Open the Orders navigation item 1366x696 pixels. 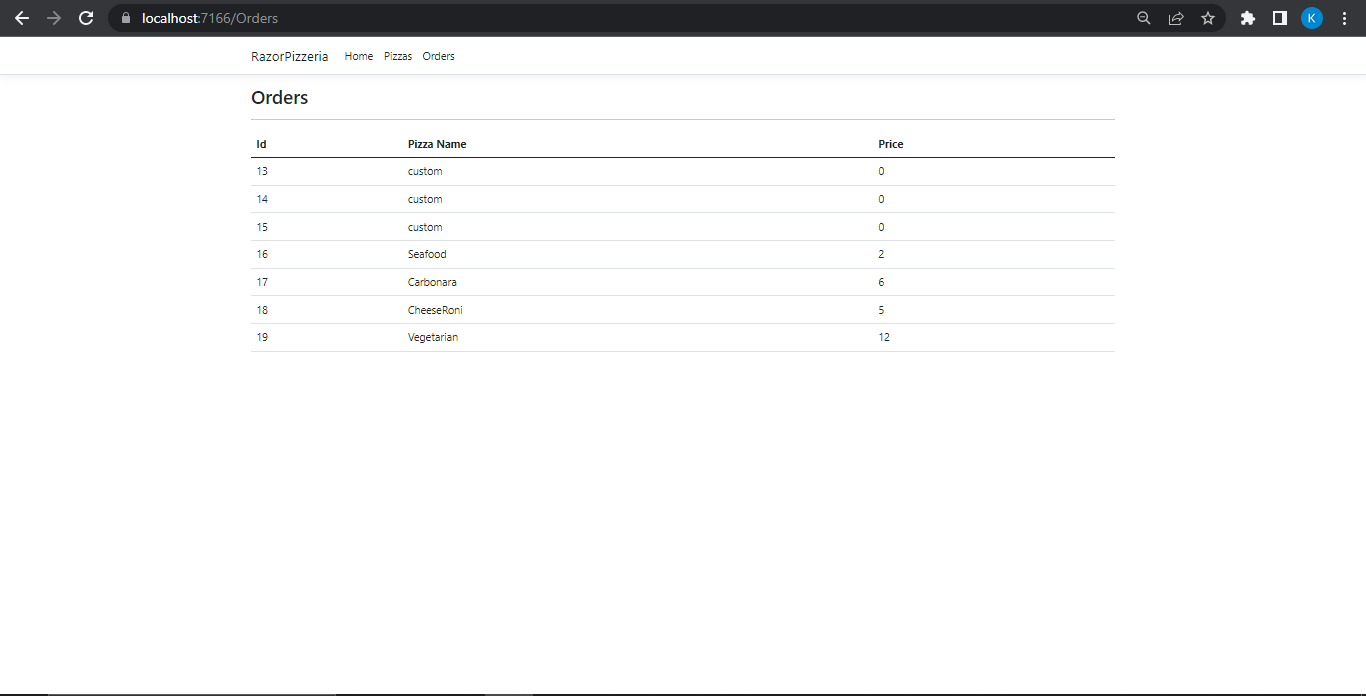click(438, 56)
